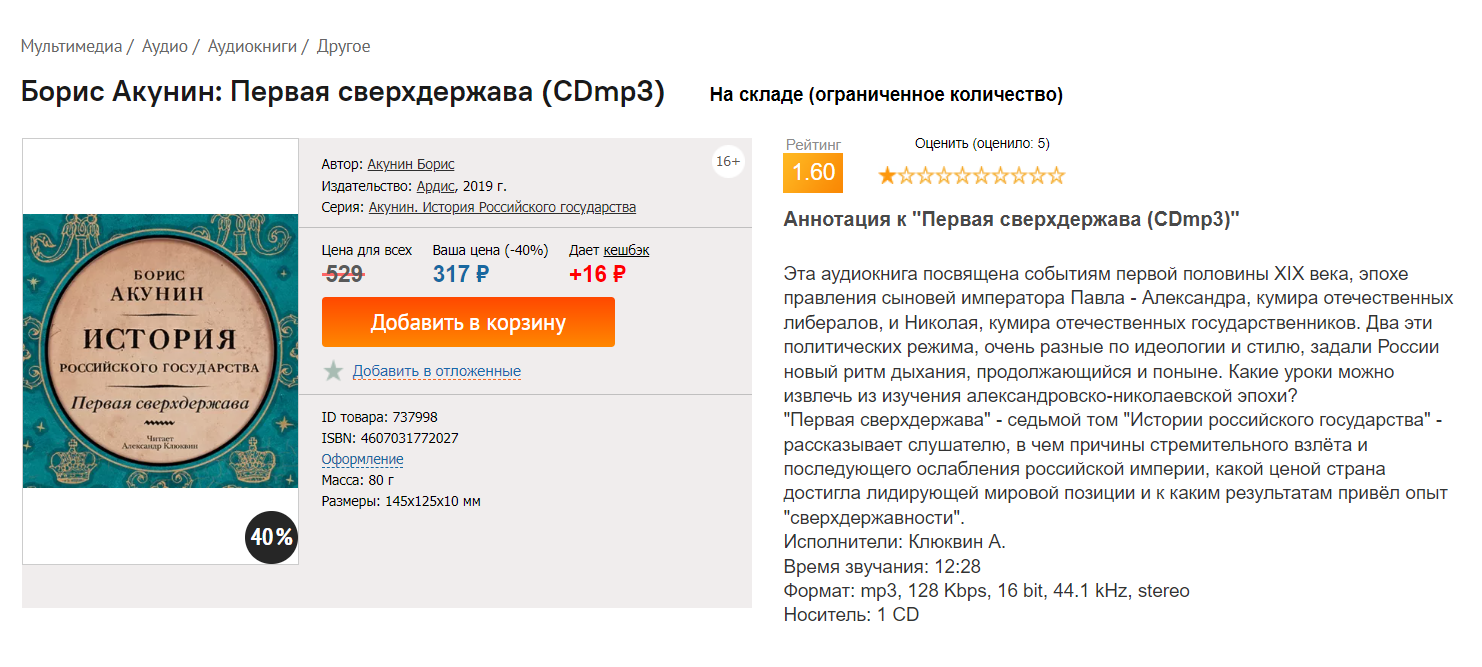Rate the audiobook with the tenth star
1482x667 pixels.
tap(1055, 177)
